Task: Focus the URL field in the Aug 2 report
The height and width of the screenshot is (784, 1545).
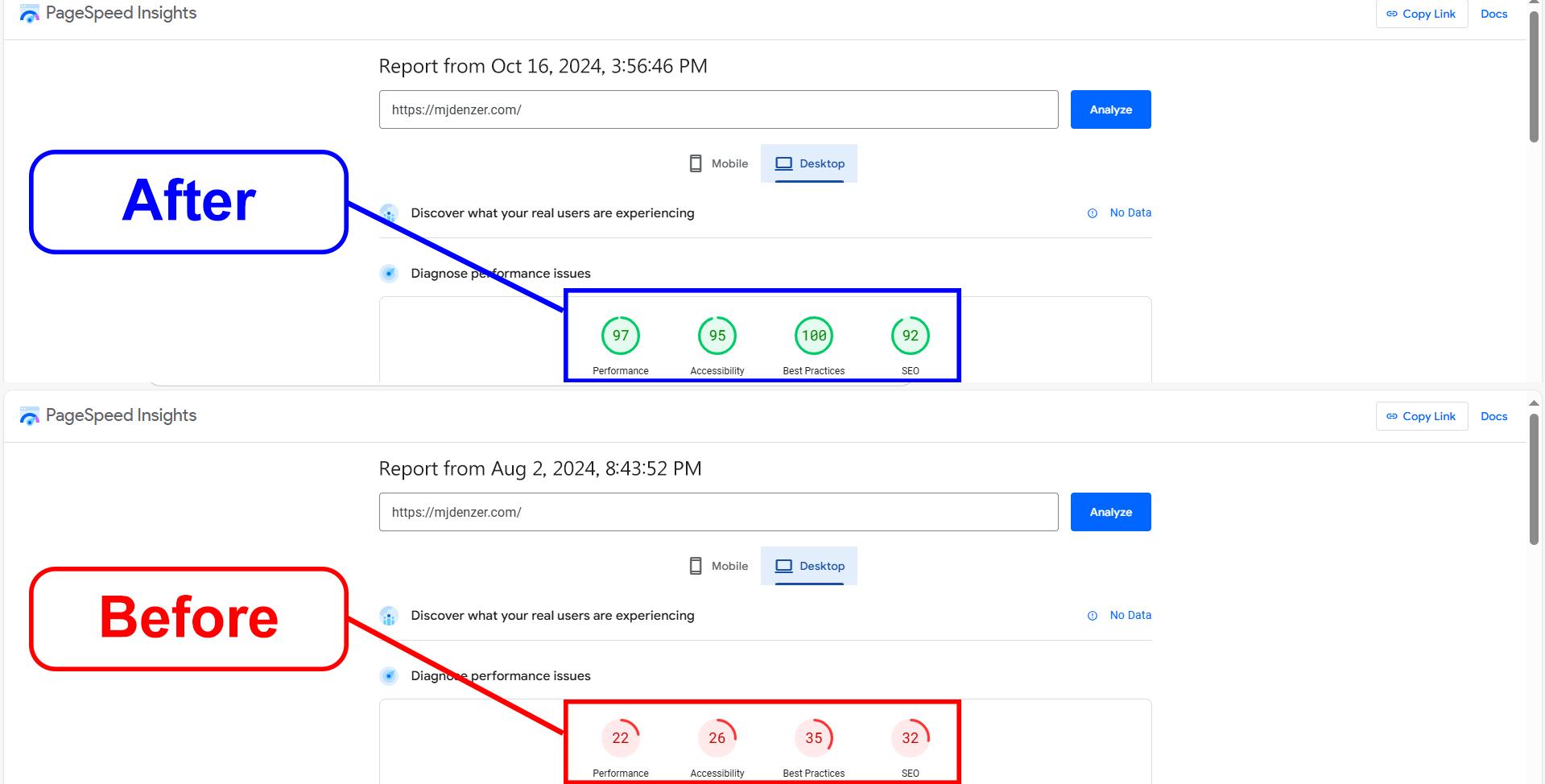Action: [718, 512]
